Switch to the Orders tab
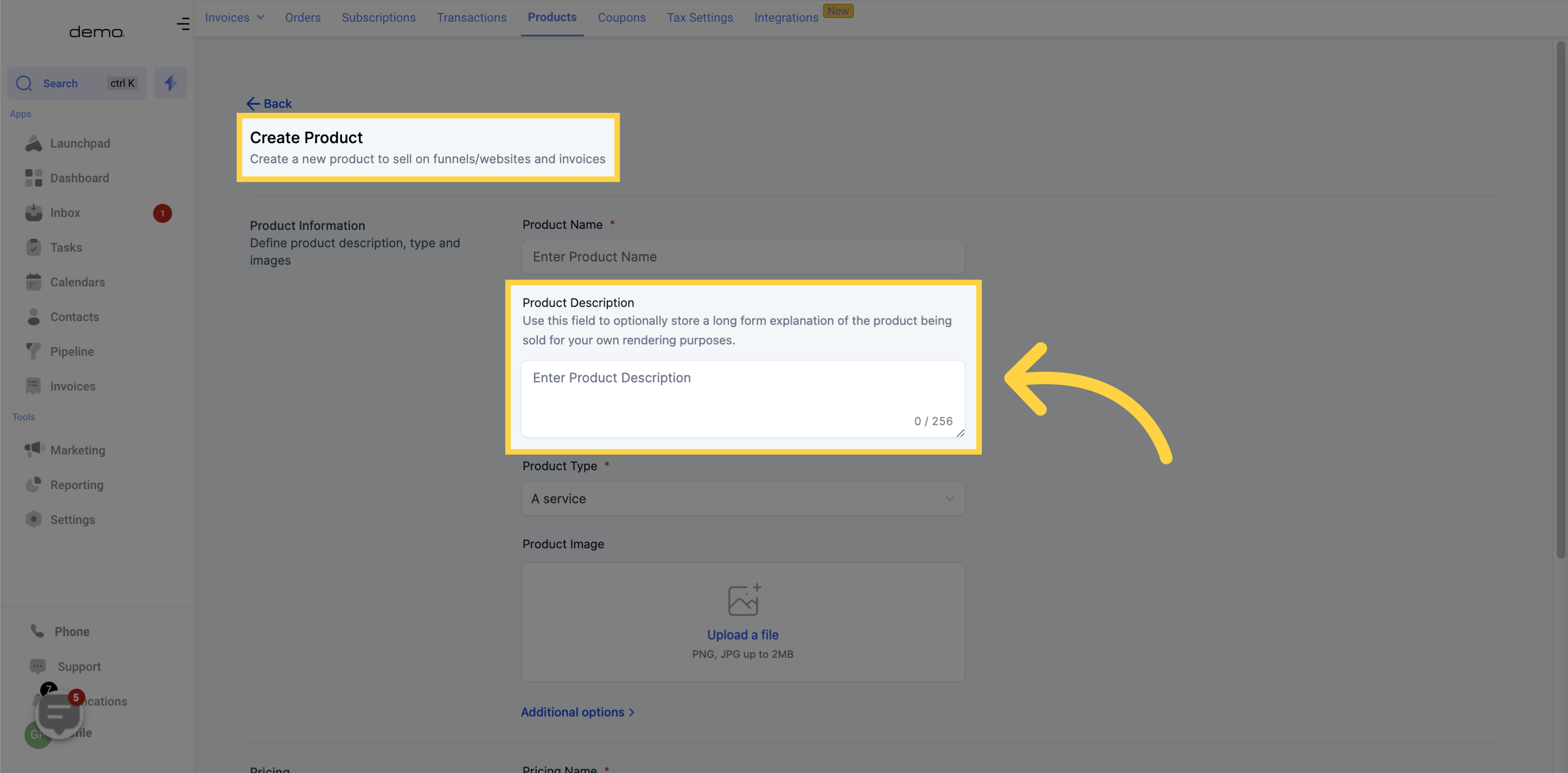 (x=302, y=18)
